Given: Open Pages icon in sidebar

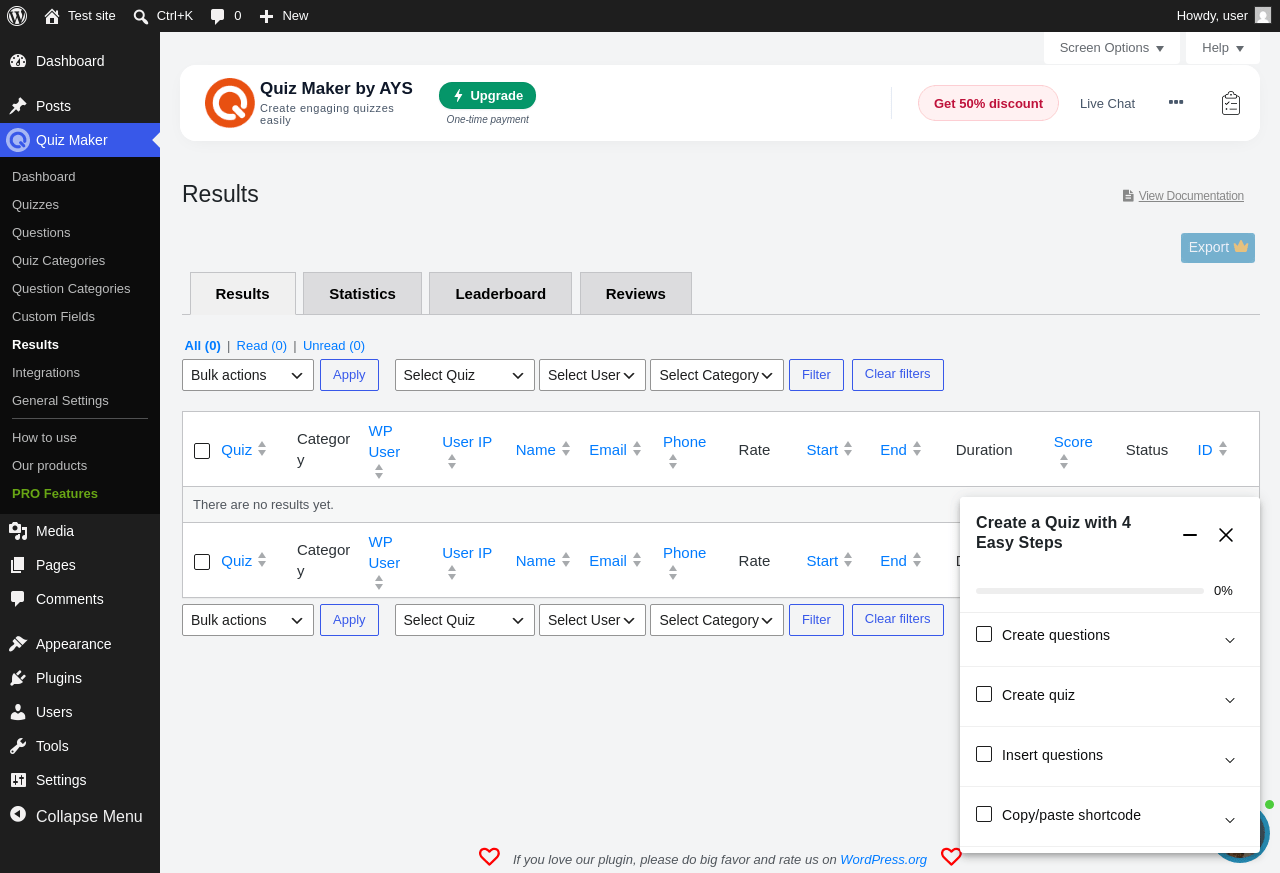Looking at the screenshot, I should [x=18, y=565].
